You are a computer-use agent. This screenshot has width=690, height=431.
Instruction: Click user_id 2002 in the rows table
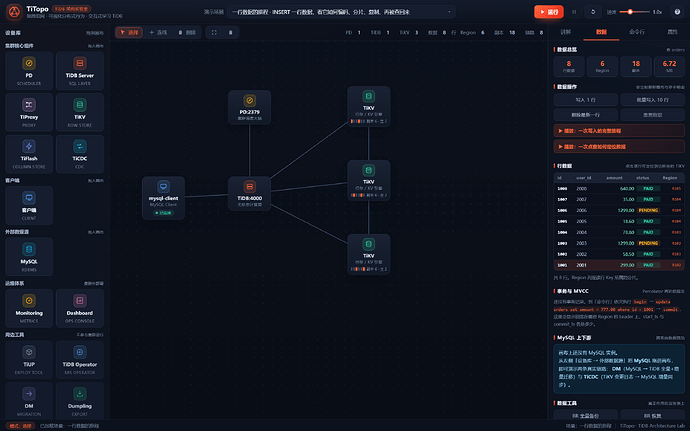(581, 254)
